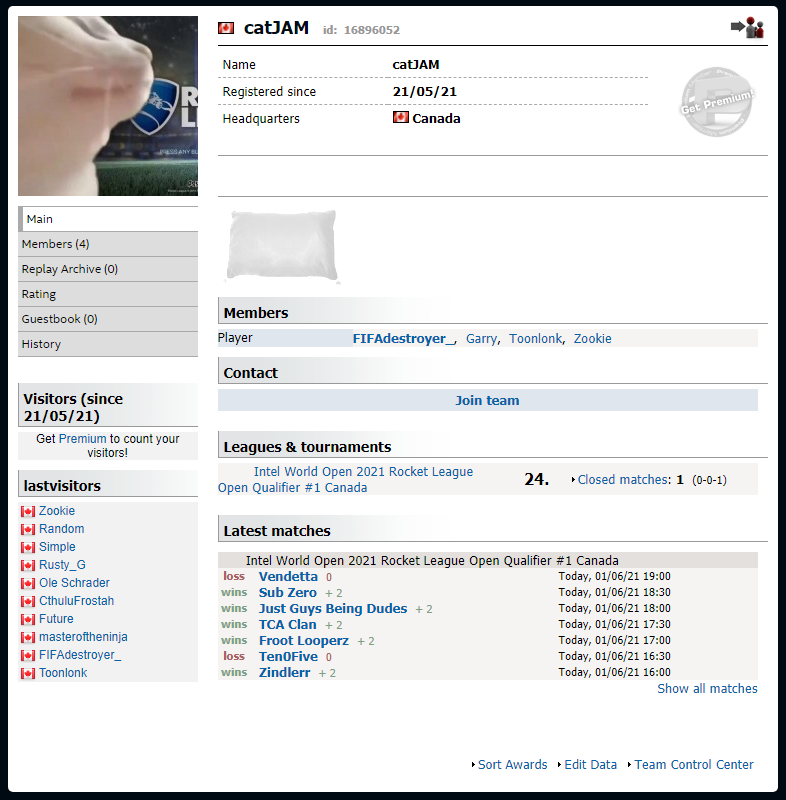Open Intel World Open 2021 tournament link
Viewport: 786px width, 800px height.
point(345,480)
